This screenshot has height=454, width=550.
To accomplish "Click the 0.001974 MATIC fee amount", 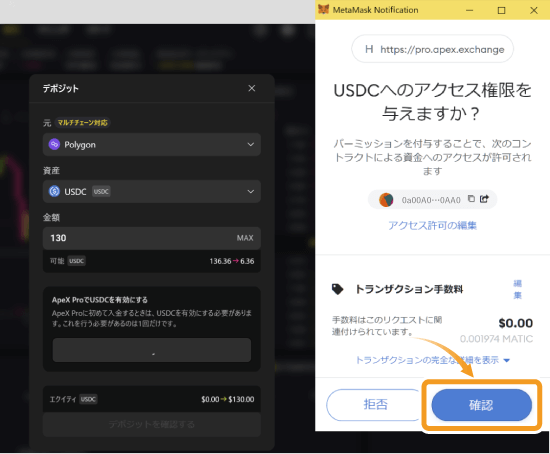I will pos(496,339).
